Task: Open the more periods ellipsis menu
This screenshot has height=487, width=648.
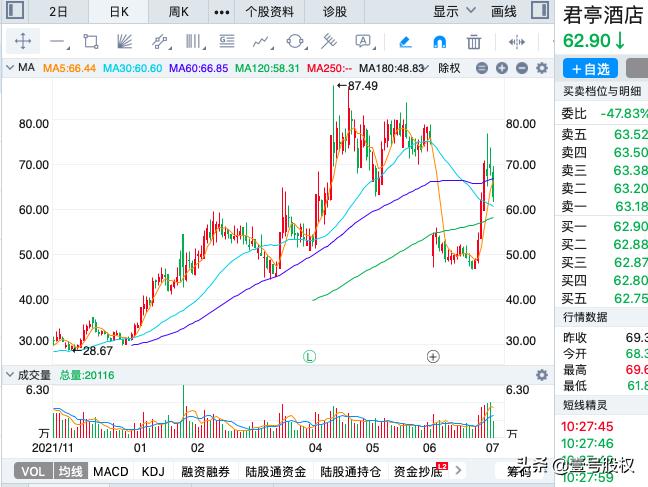Action: tap(222, 12)
